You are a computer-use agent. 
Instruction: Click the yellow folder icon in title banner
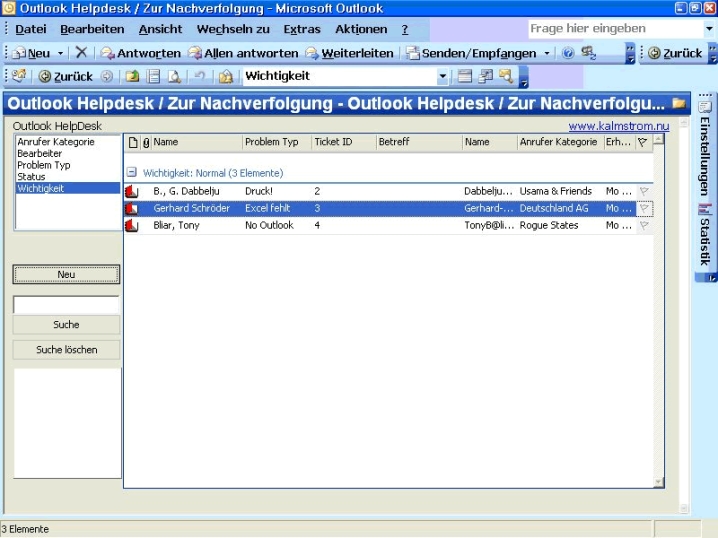679,103
